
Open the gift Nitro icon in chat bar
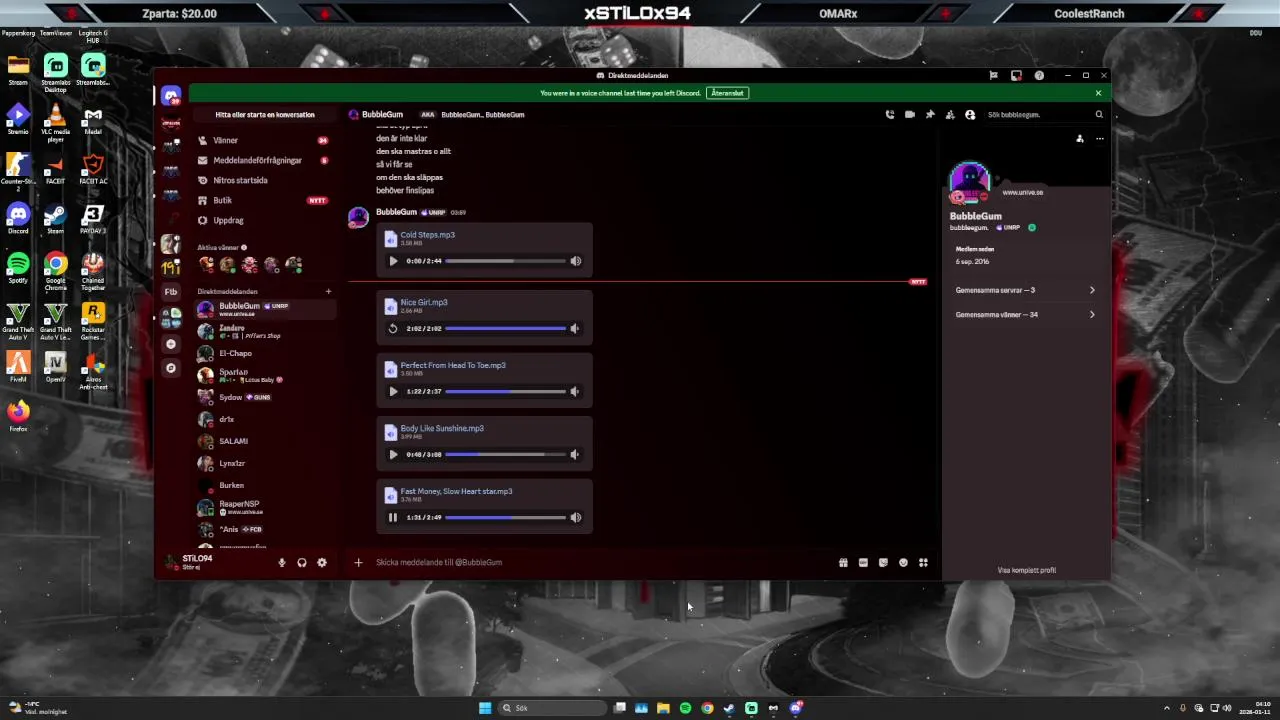pyautogui.click(x=843, y=563)
